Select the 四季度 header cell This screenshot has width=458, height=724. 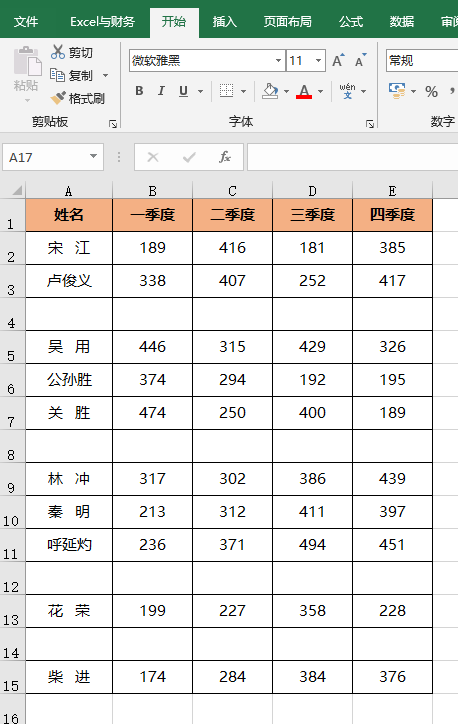pos(392,215)
